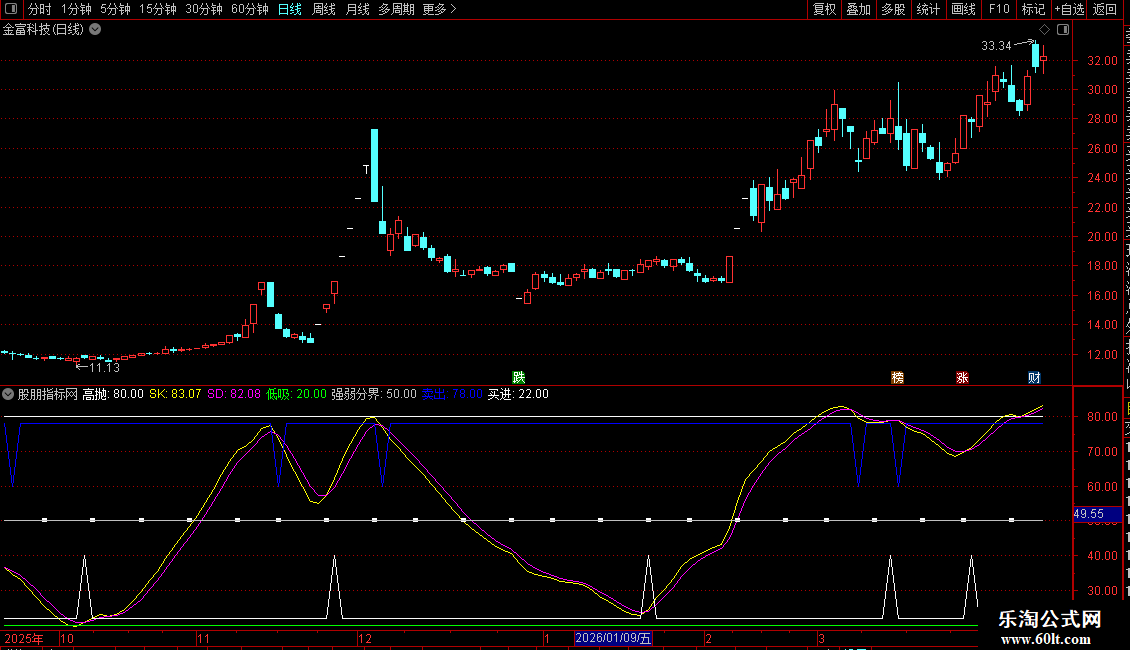Screen dimensions: 1130x650
Task: Switch to 分时 view
Action: pyautogui.click(x=40, y=9)
